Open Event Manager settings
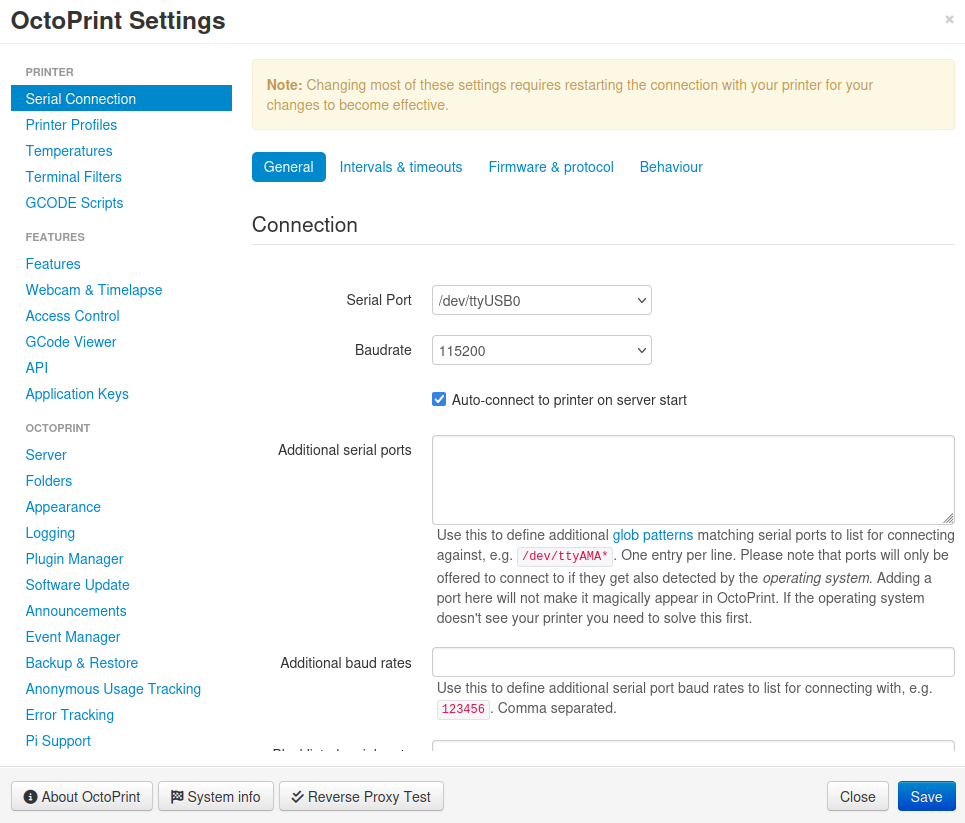 pyautogui.click(x=73, y=636)
